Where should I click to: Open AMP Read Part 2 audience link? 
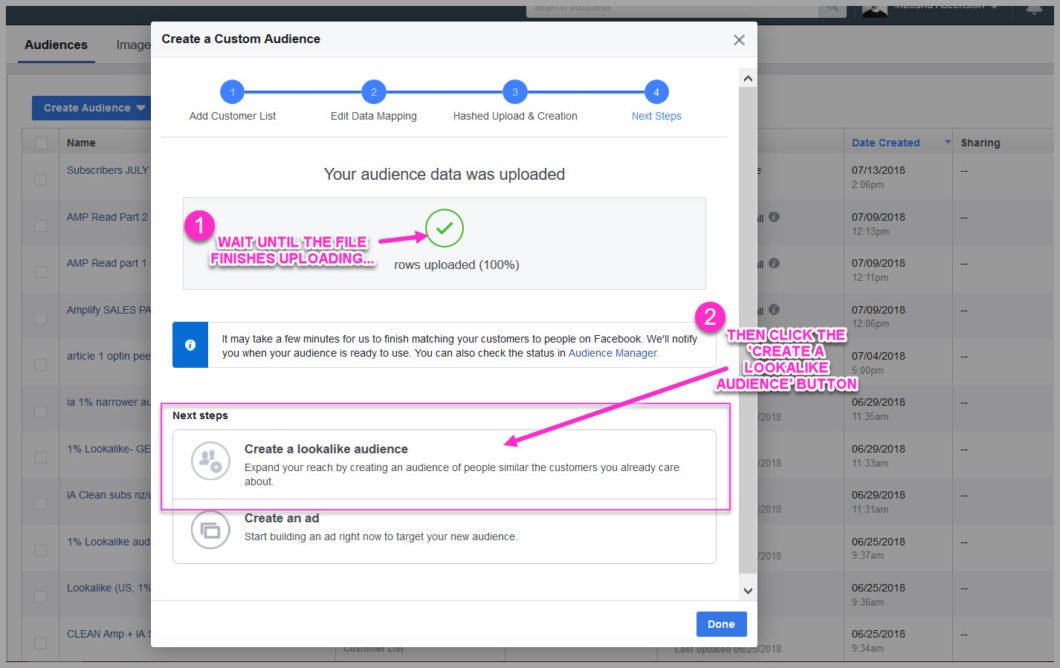[107, 217]
